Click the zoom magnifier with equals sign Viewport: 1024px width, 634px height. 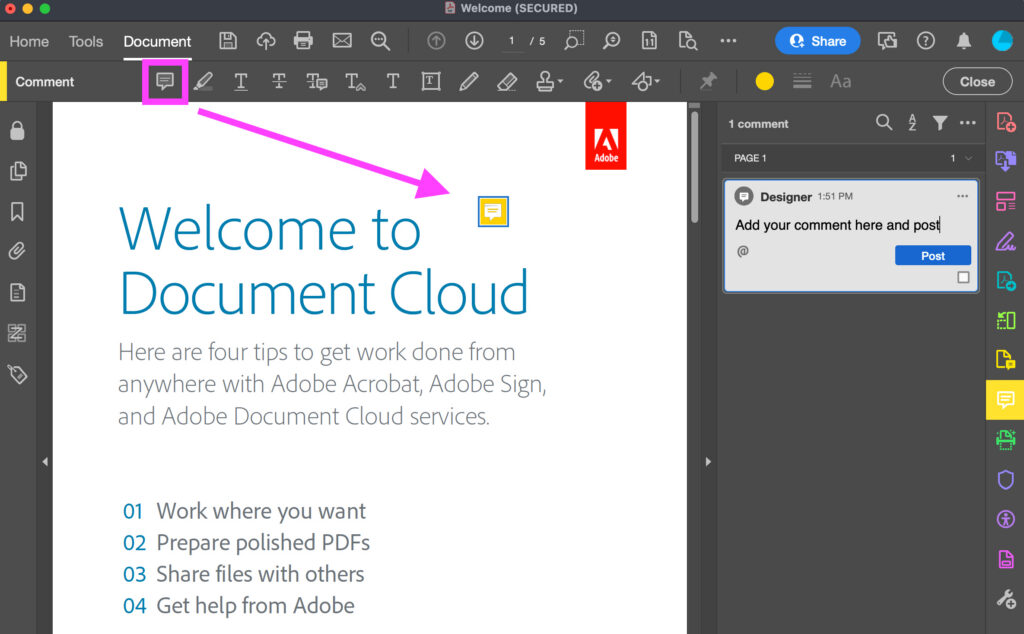coord(611,40)
